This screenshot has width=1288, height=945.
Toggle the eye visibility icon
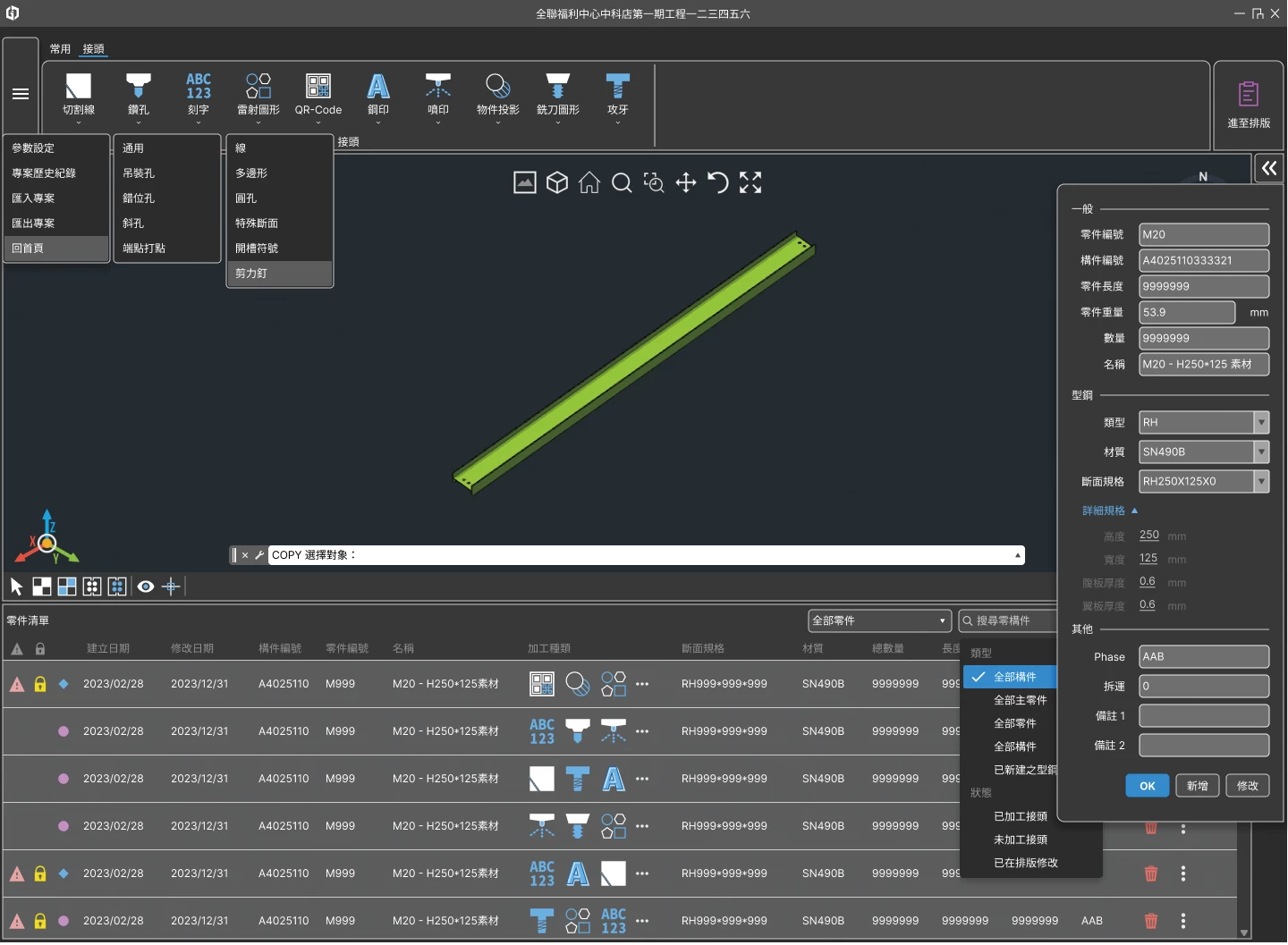(x=146, y=586)
